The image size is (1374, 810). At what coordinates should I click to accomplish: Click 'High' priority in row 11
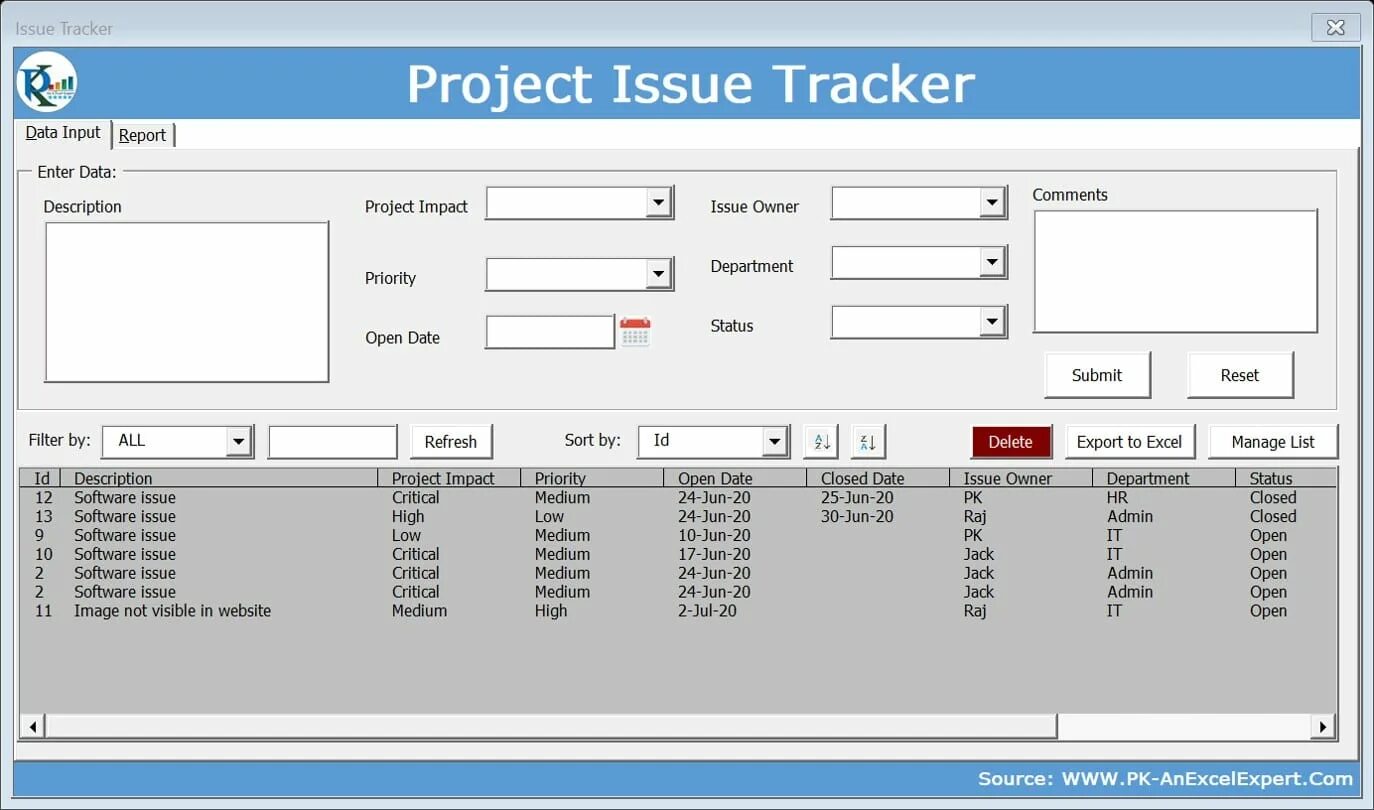(x=551, y=611)
